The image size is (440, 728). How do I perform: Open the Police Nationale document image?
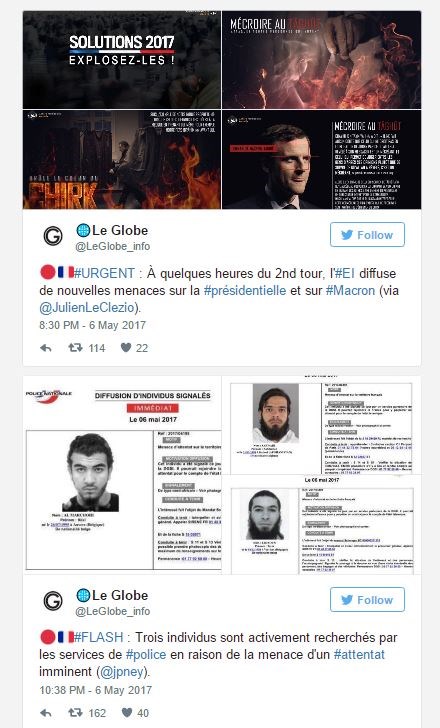122,474
